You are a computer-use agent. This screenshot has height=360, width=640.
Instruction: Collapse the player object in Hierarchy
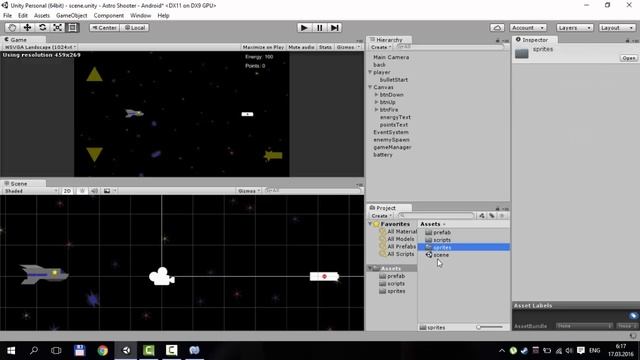370,72
